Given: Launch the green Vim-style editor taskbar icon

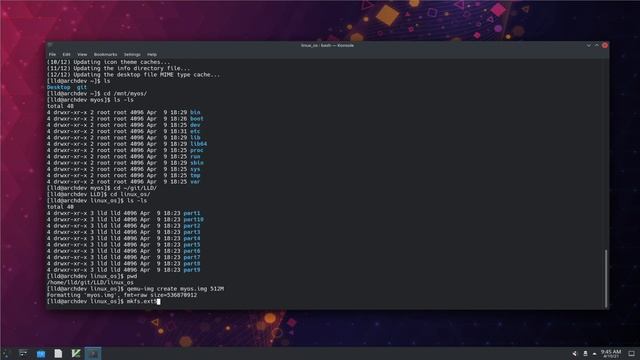Looking at the screenshot, I should pos(76,353).
